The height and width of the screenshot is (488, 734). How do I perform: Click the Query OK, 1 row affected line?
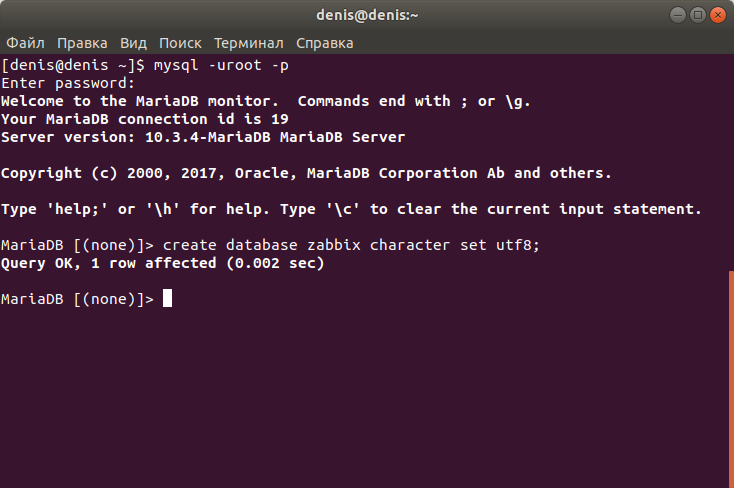coord(162,263)
